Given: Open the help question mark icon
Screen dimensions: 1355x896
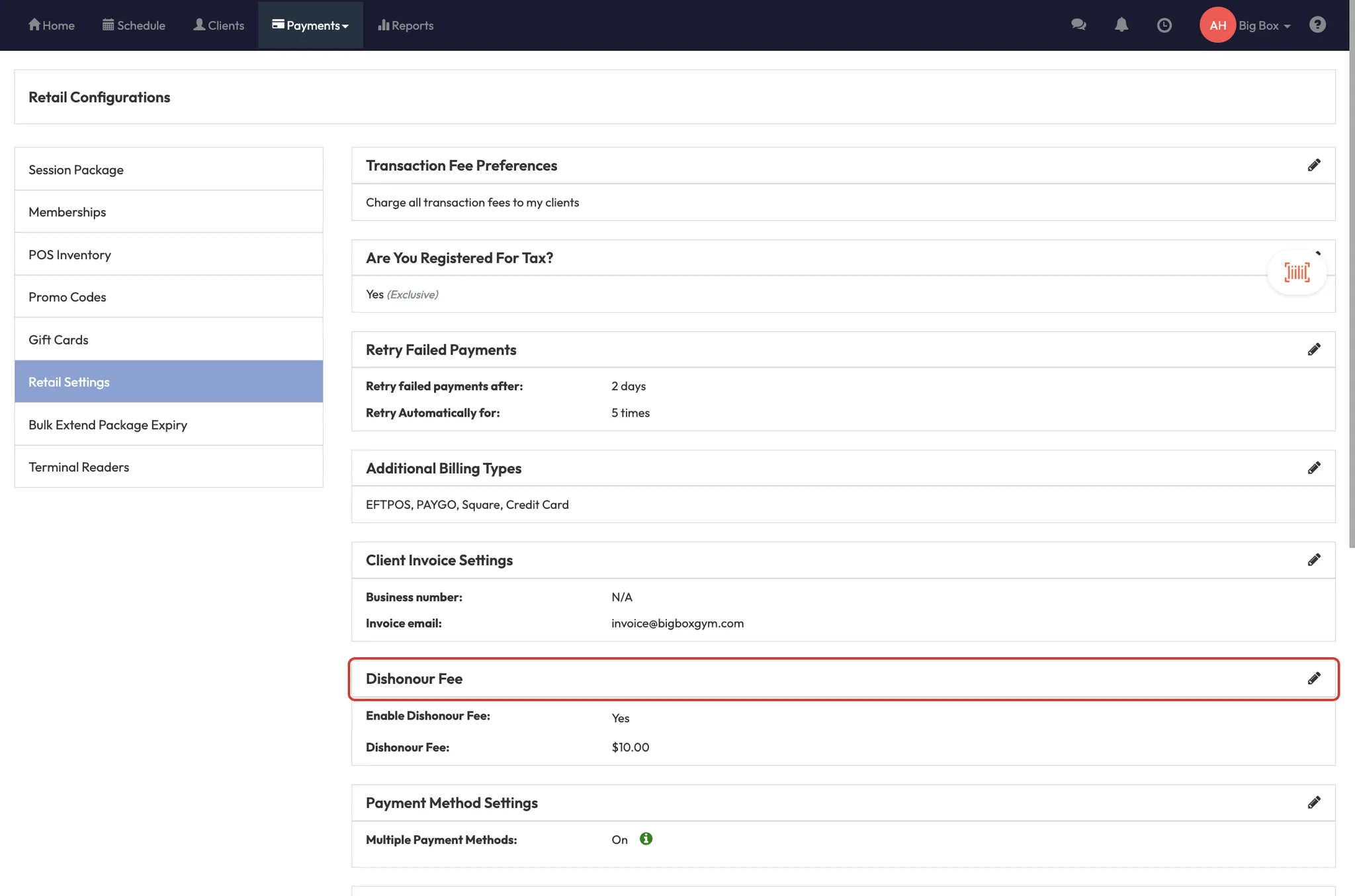Looking at the screenshot, I should click(x=1317, y=25).
